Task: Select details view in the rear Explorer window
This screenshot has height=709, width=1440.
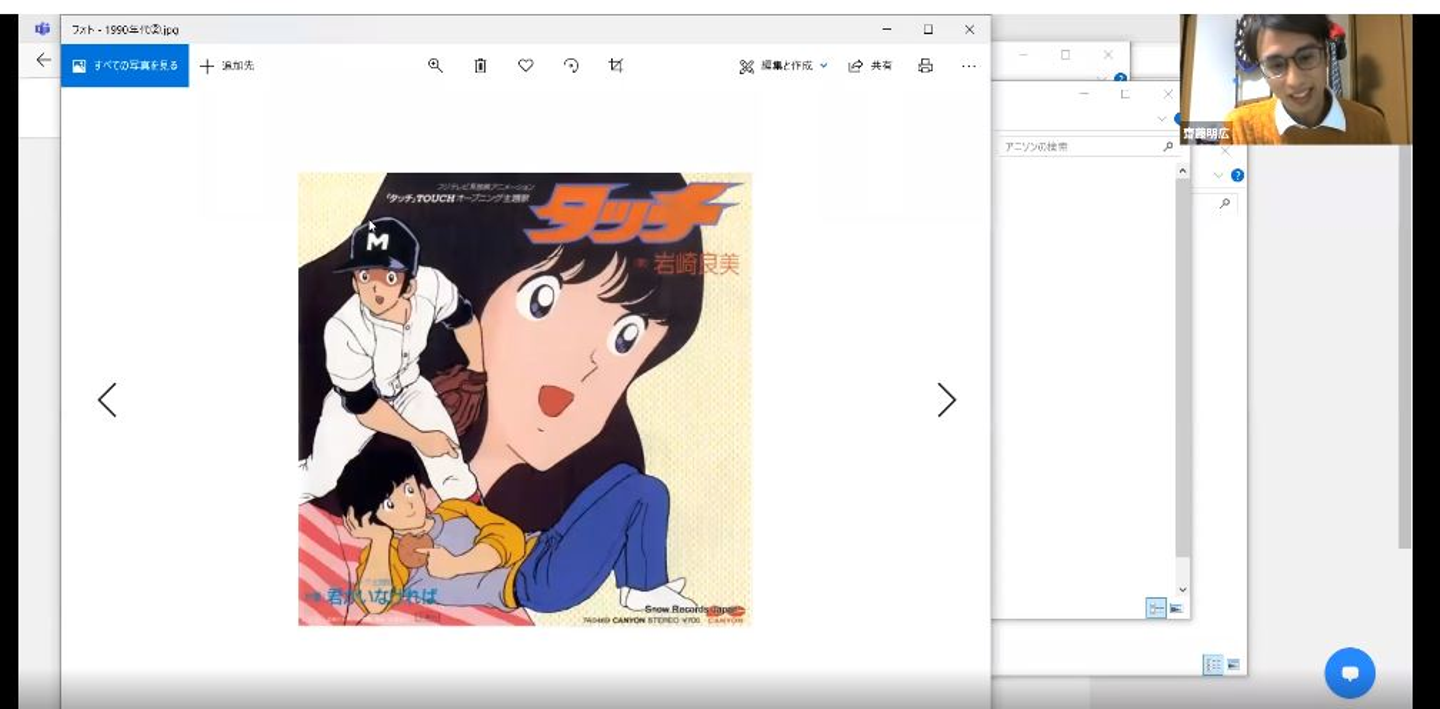Action: click(x=1213, y=664)
